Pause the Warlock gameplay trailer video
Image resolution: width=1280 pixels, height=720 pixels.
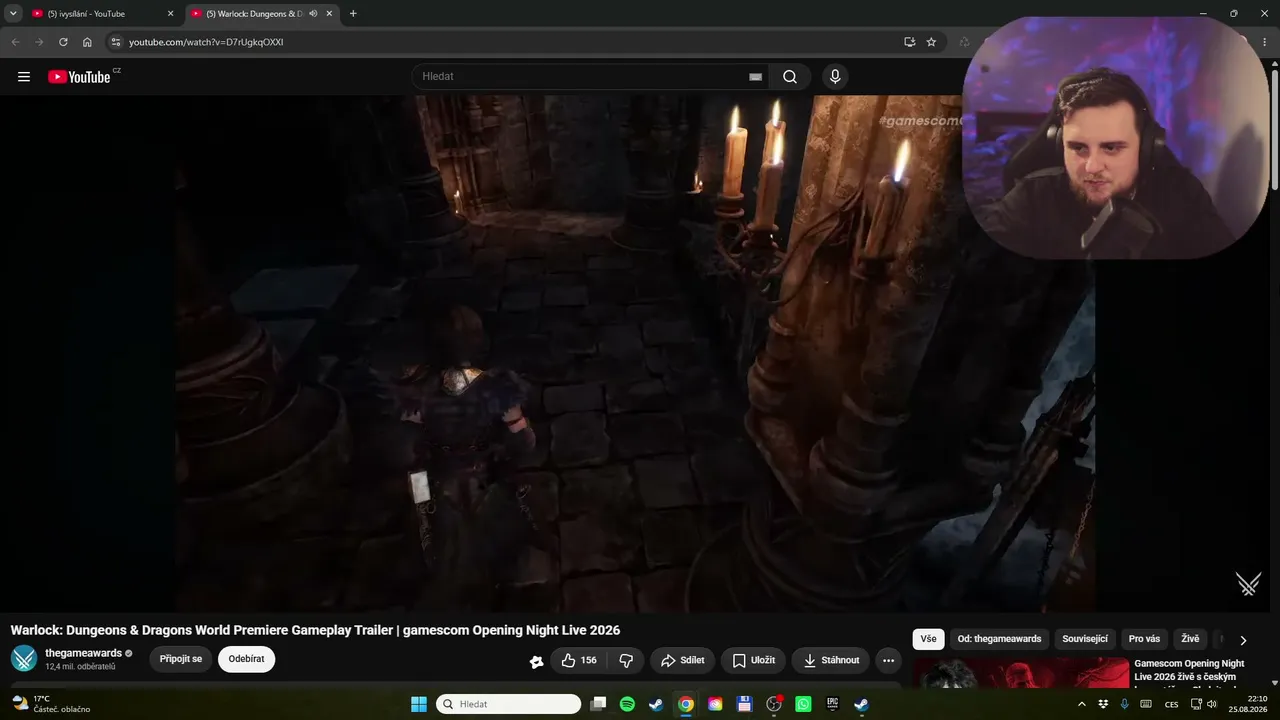click(x=635, y=353)
